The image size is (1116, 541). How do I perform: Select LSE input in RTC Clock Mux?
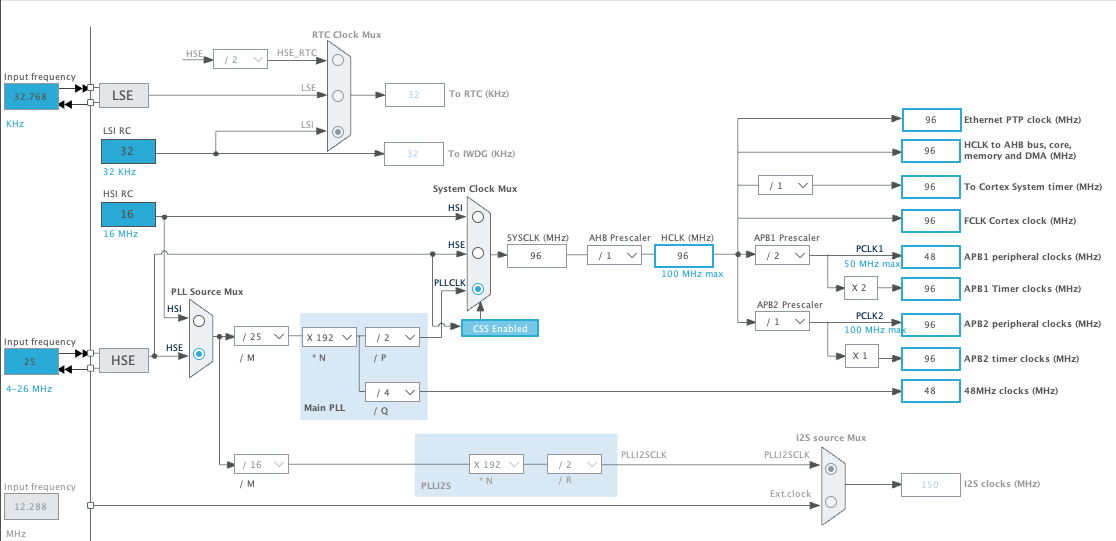click(x=338, y=95)
